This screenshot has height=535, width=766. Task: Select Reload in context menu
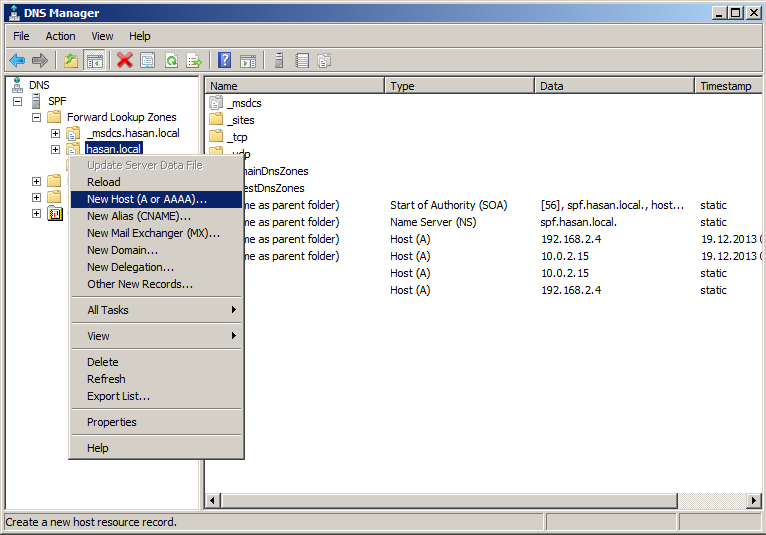tap(156, 182)
